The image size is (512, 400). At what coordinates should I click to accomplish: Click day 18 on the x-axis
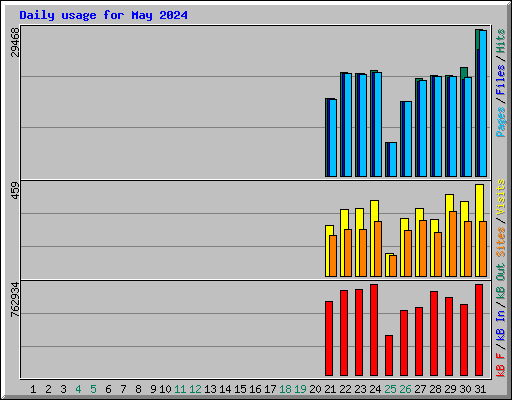285,389
